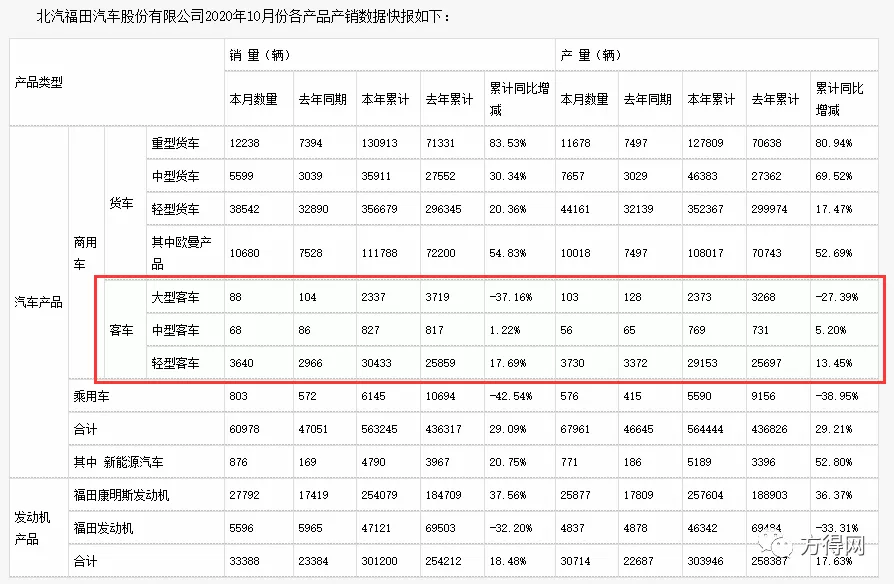The image size is (894, 584).
Task: Click 54.83% in the 欧曼产品 row
Action: (508, 253)
